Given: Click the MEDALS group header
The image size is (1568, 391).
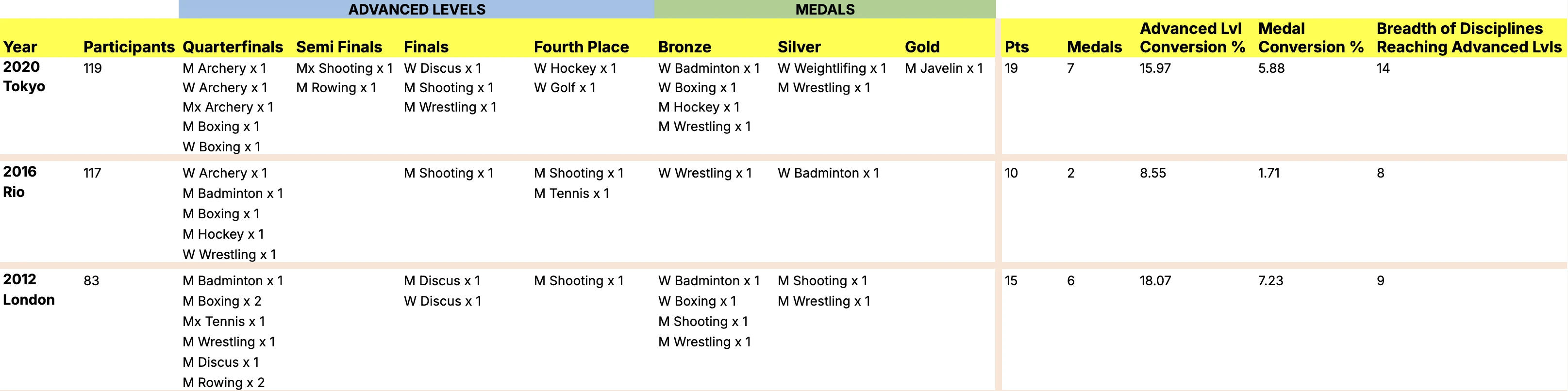Looking at the screenshot, I should coord(825,9).
